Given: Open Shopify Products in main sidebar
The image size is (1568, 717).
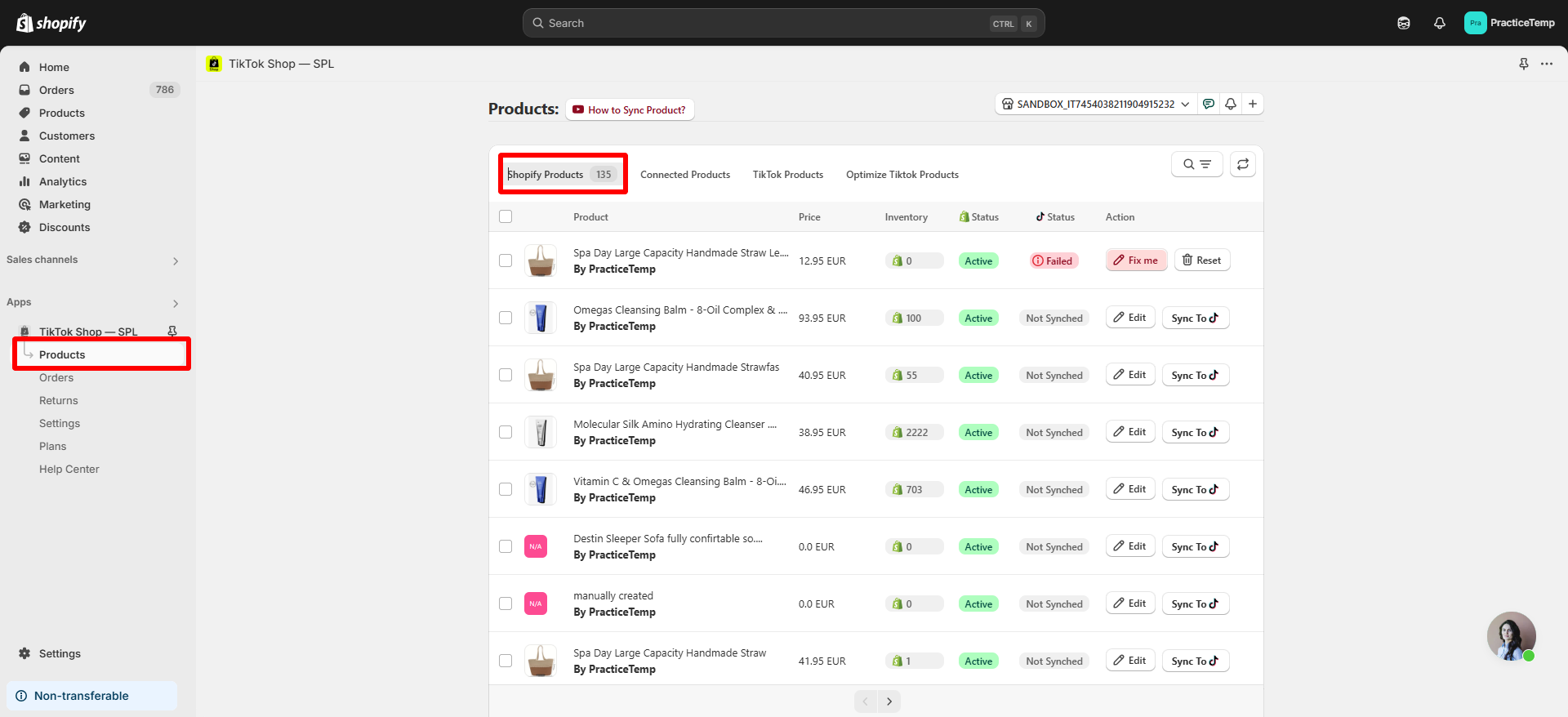Looking at the screenshot, I should point(62,113).
